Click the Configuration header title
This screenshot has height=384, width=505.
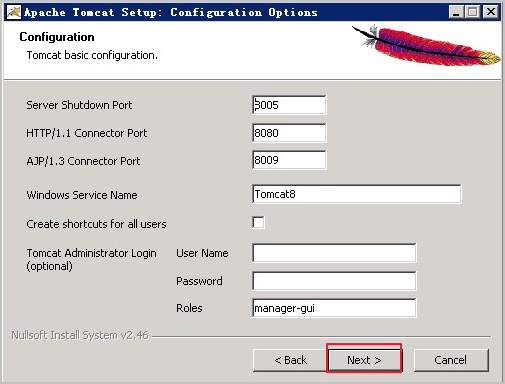point(57,37)
